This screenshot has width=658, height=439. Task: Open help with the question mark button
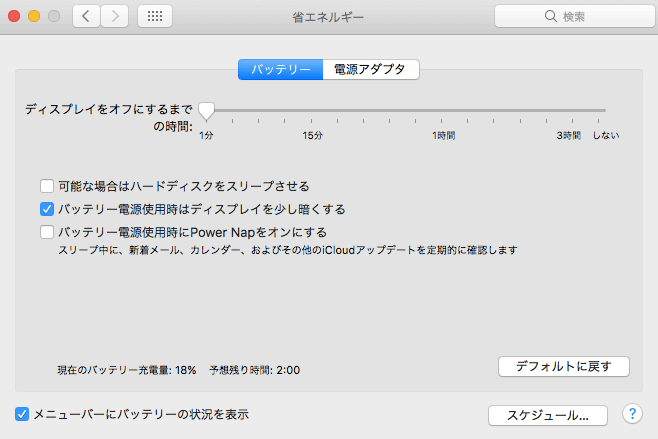point(632,414)
